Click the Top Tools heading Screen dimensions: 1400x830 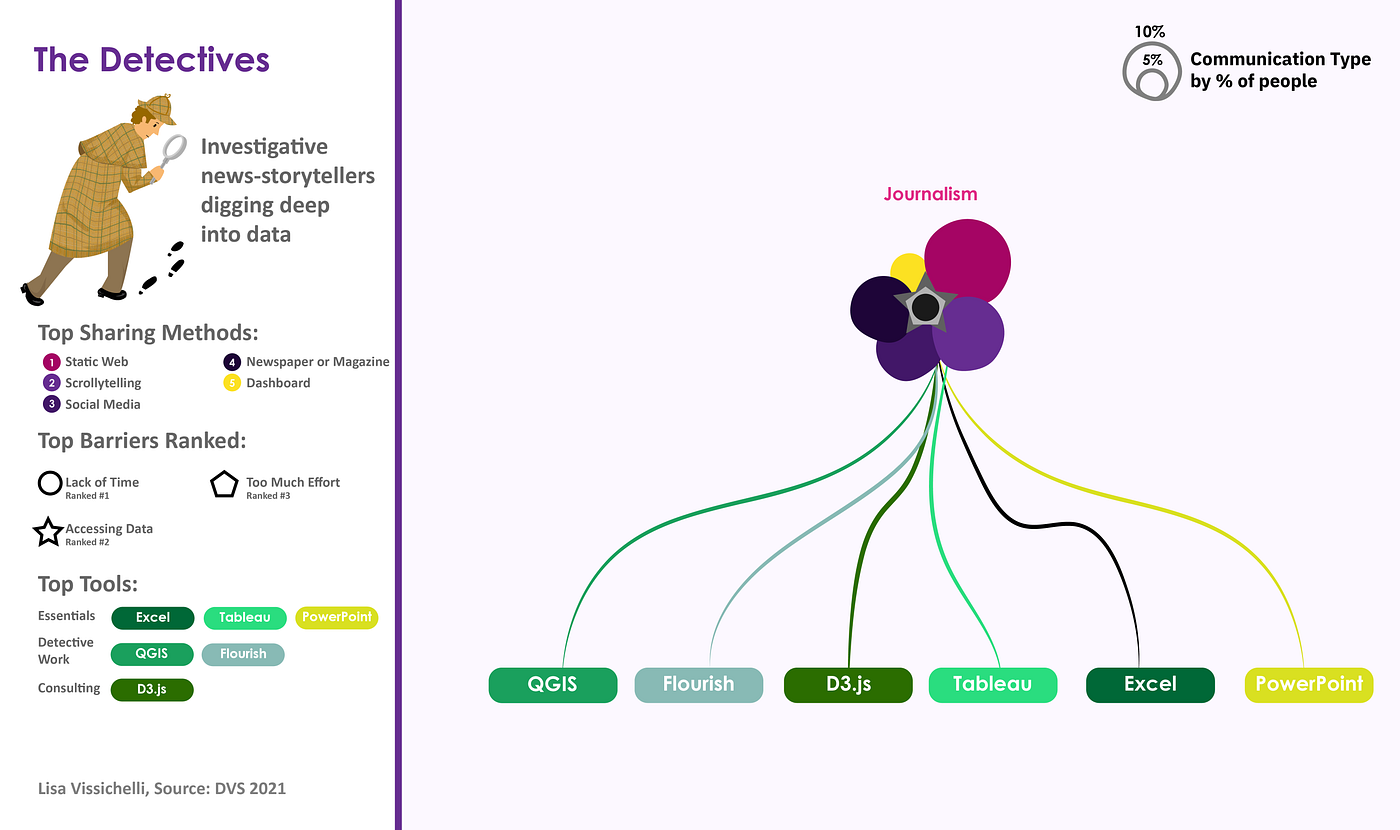tap(88, 583)
